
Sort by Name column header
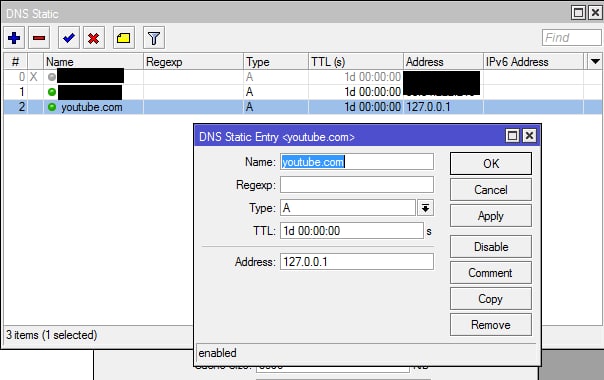93,62
